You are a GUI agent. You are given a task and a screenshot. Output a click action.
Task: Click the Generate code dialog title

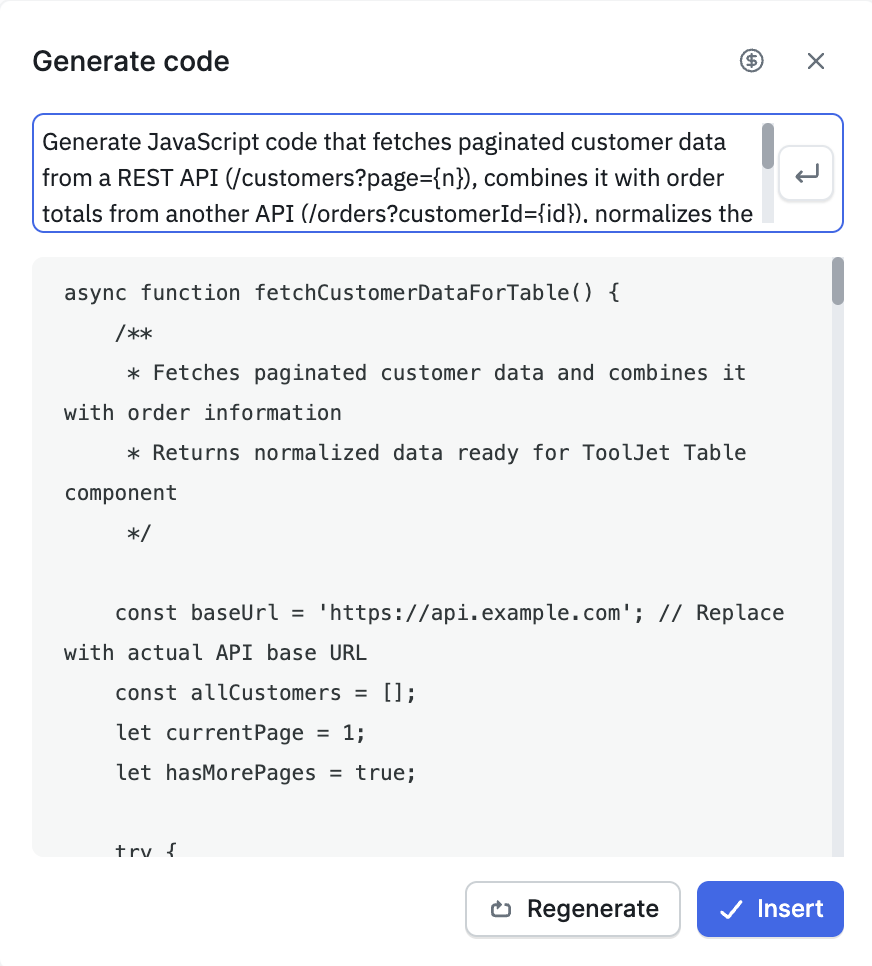(x=131, y=61)
